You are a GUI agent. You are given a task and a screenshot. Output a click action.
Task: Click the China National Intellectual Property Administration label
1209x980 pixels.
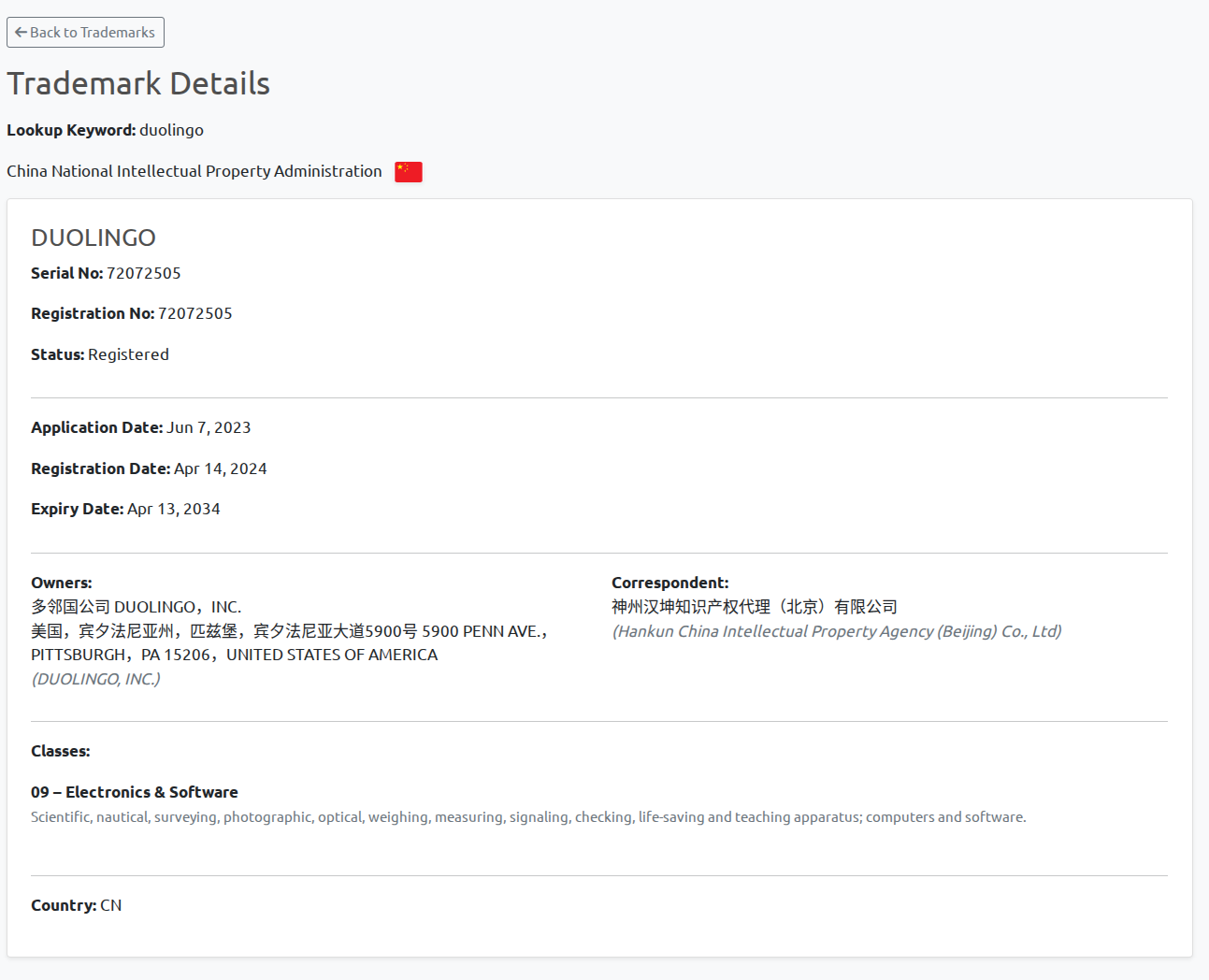(x=194, y=171)
